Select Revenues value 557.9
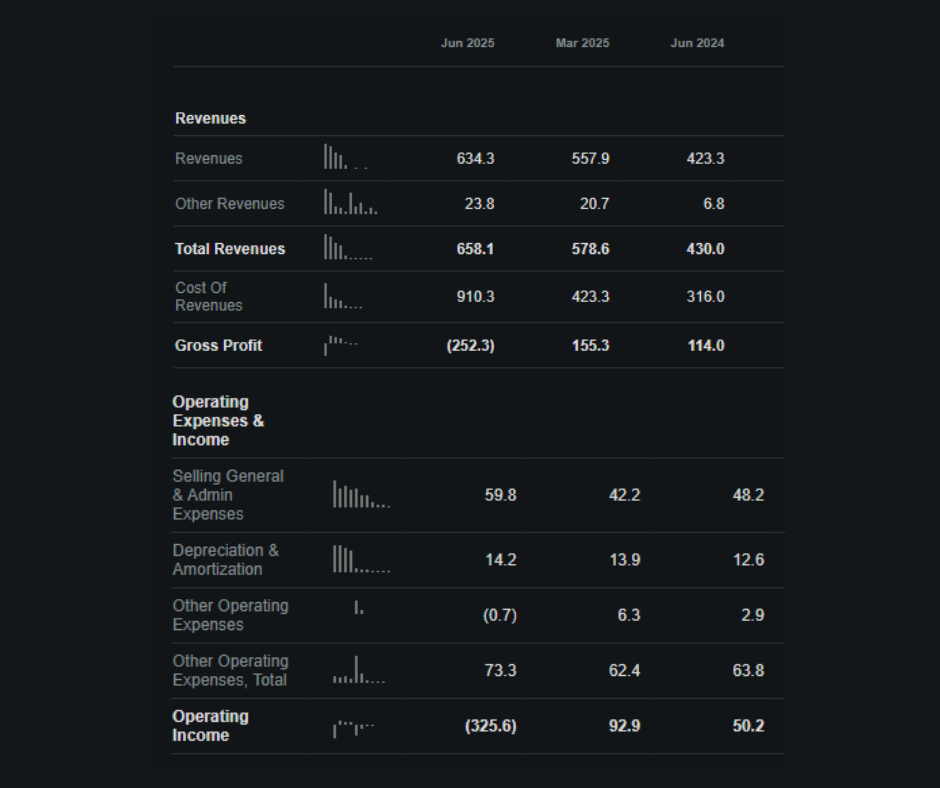940x788 pixels. tap(590, 158)
